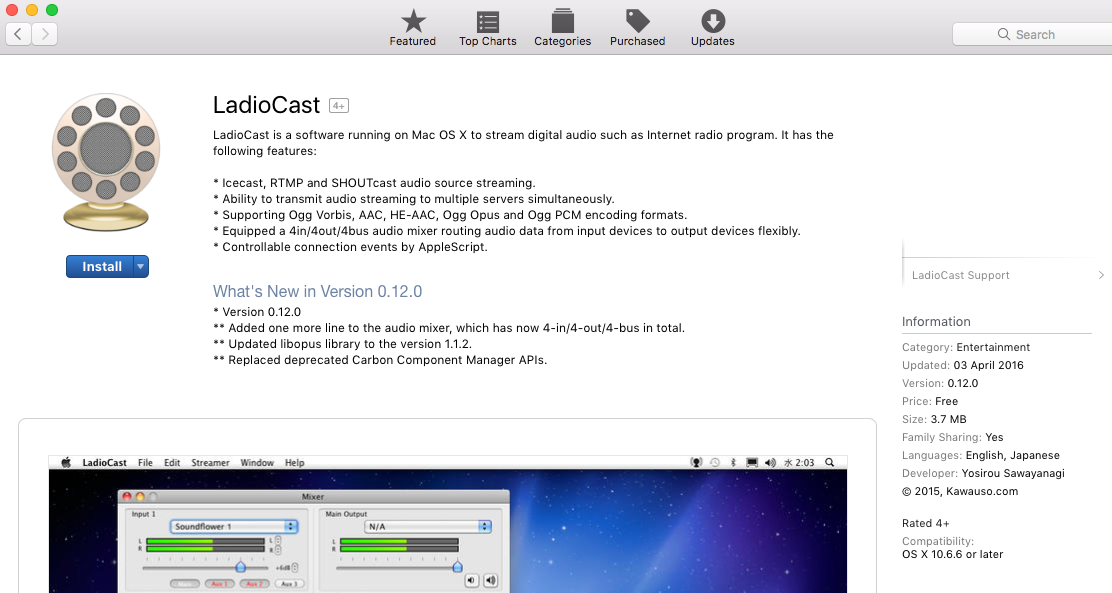Click the Developer: Yosirou Sawayanagi line

pos(983,473)
